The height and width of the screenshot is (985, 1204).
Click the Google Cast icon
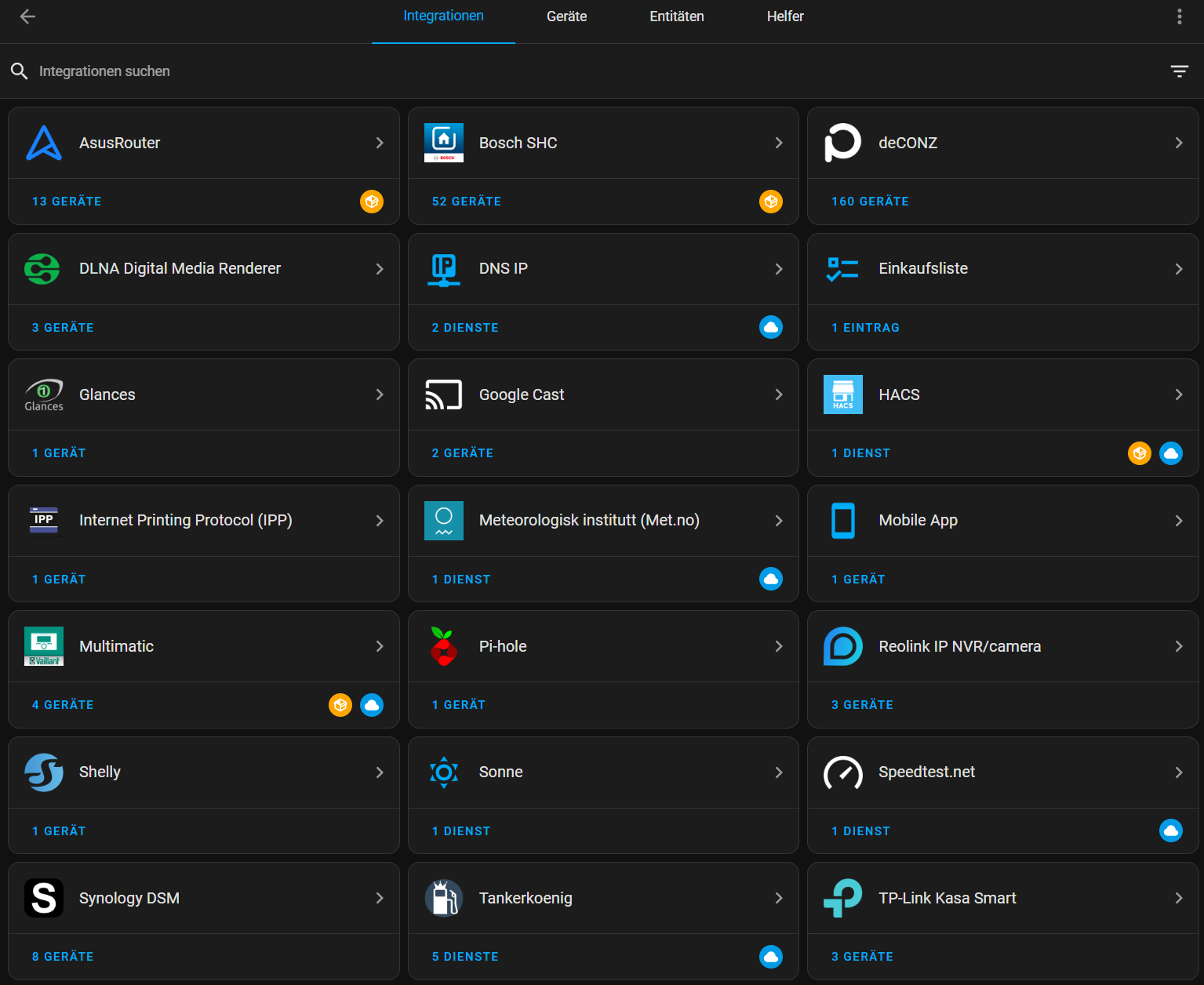pos(444,395)
